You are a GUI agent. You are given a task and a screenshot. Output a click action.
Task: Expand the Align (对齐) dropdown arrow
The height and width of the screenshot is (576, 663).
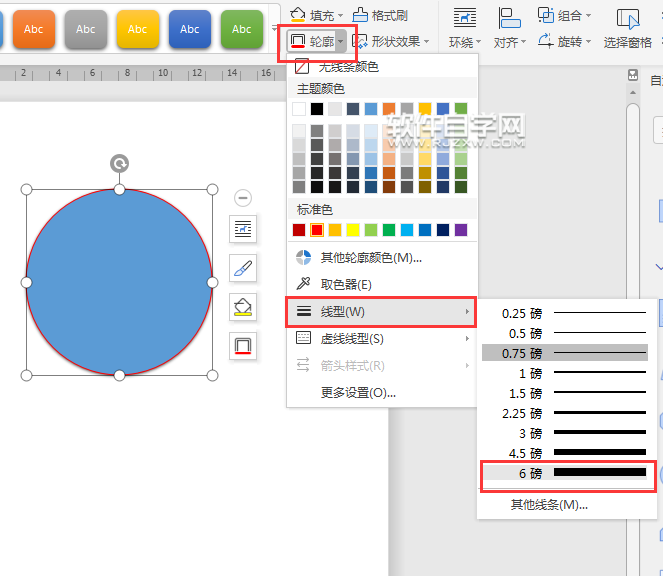(x=523, y=42)
